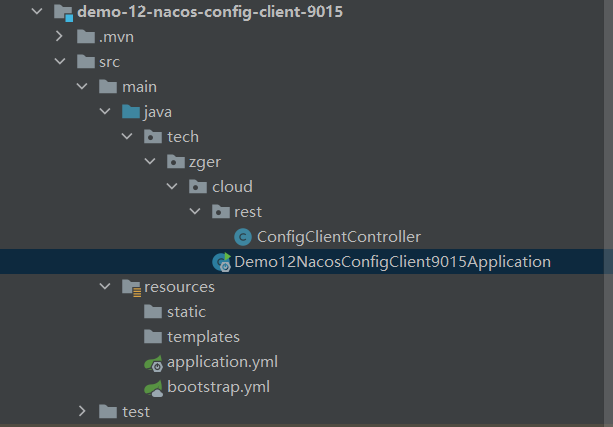
Task: Select the zger package label
Action: (205, 163)
